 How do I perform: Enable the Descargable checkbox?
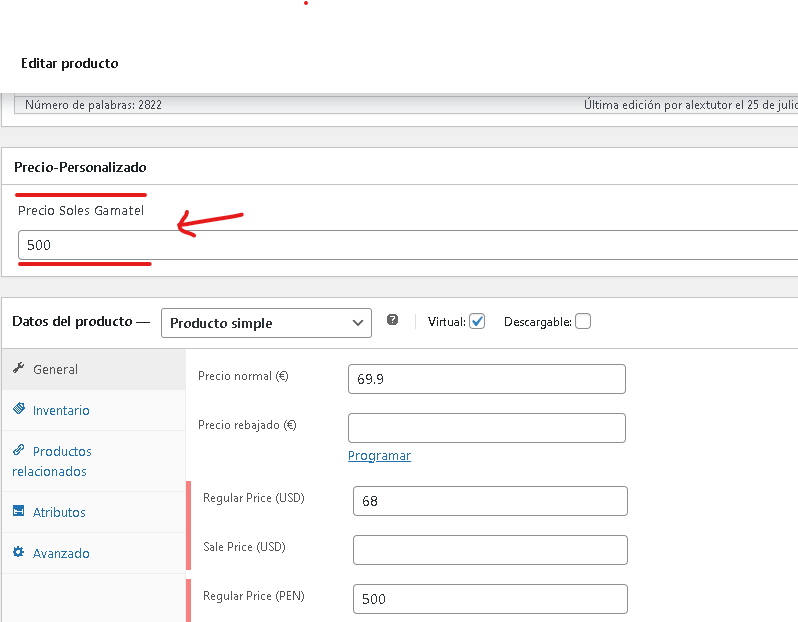[x=583, y=322]
